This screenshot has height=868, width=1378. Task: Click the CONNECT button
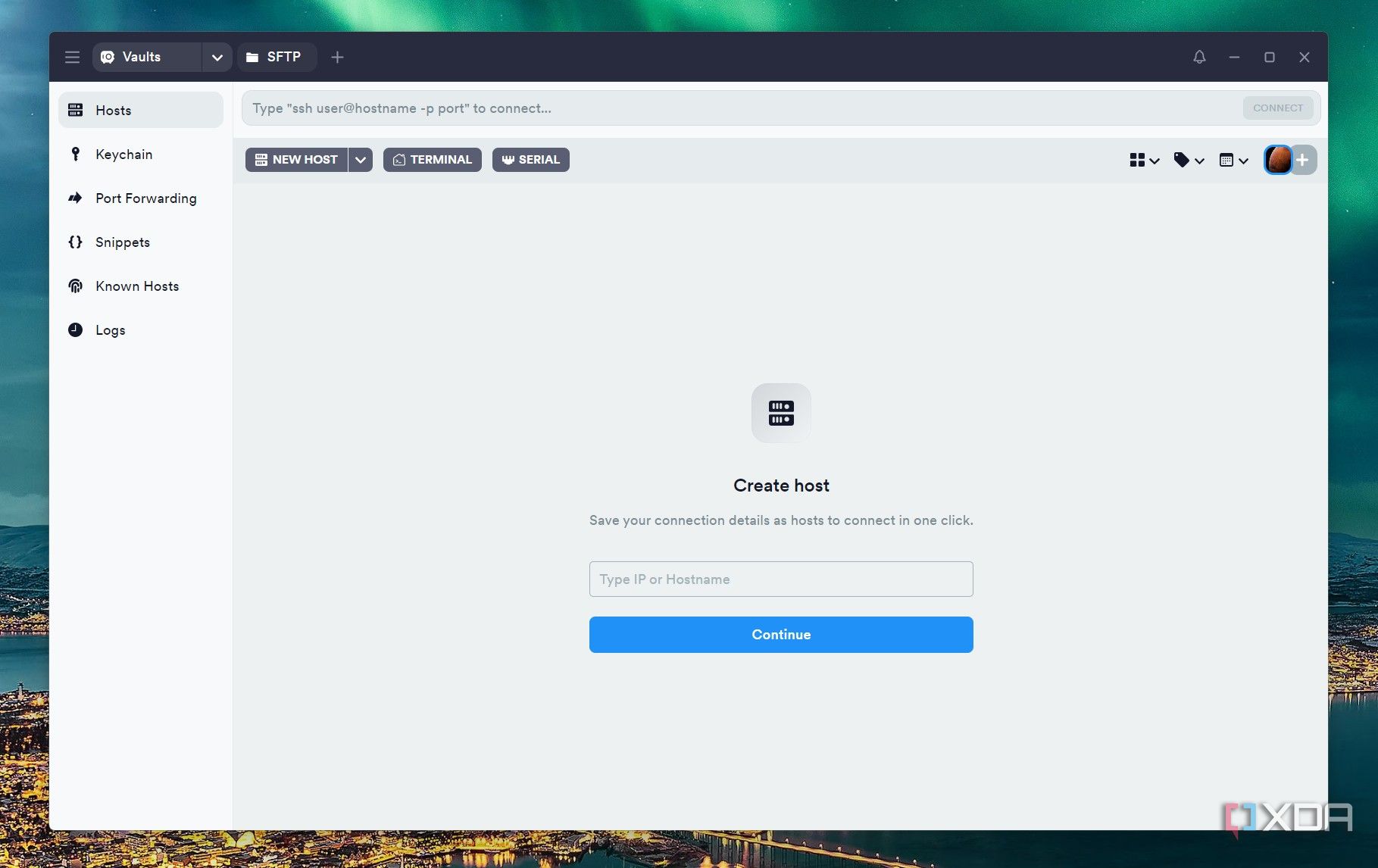(x=1278, y=108)
